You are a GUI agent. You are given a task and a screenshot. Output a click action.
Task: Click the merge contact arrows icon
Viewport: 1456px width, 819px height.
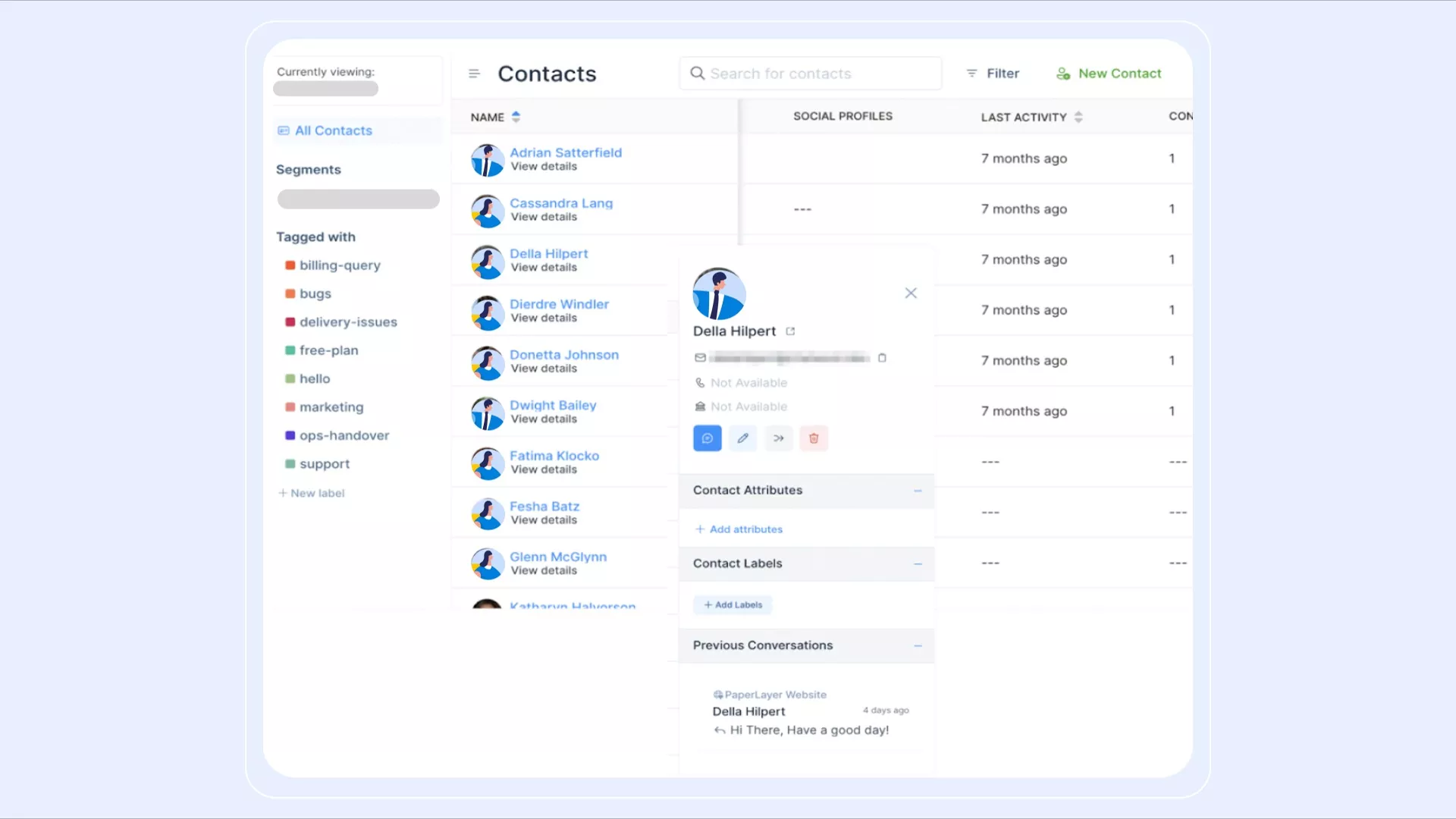(x=778, y=438)
